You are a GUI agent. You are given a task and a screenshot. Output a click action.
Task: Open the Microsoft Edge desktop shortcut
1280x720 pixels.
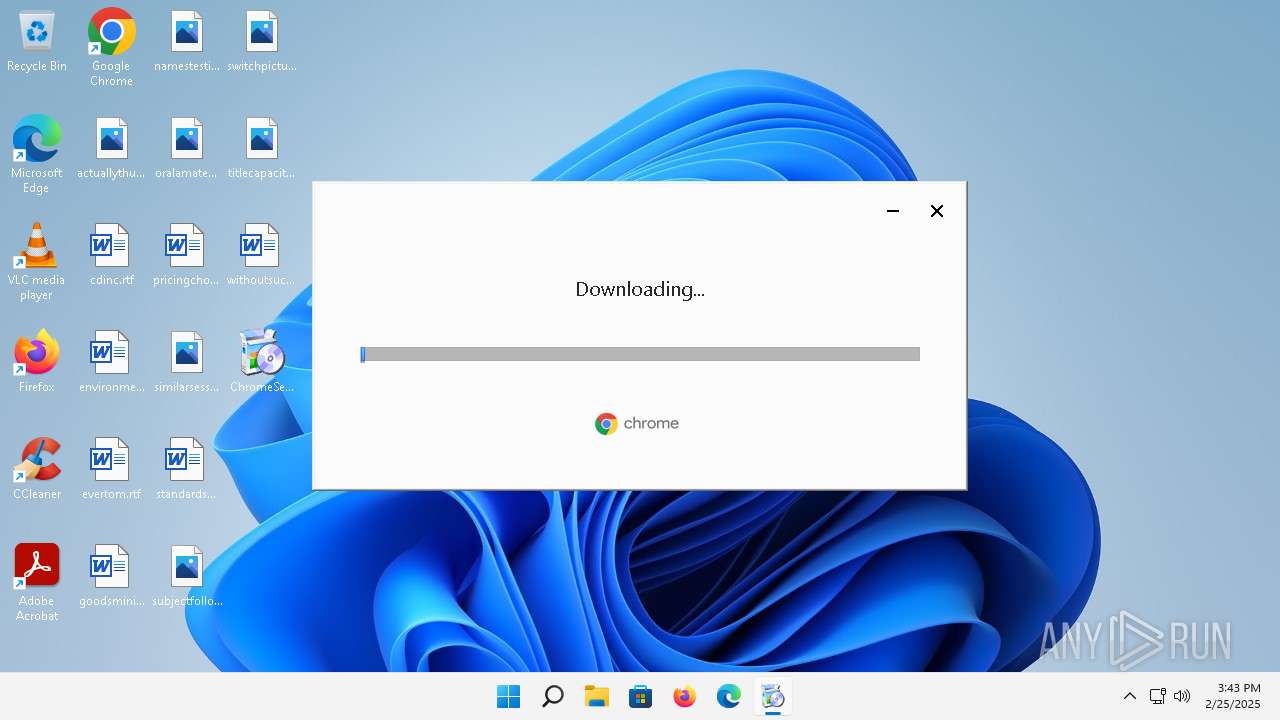click(37, 154)
